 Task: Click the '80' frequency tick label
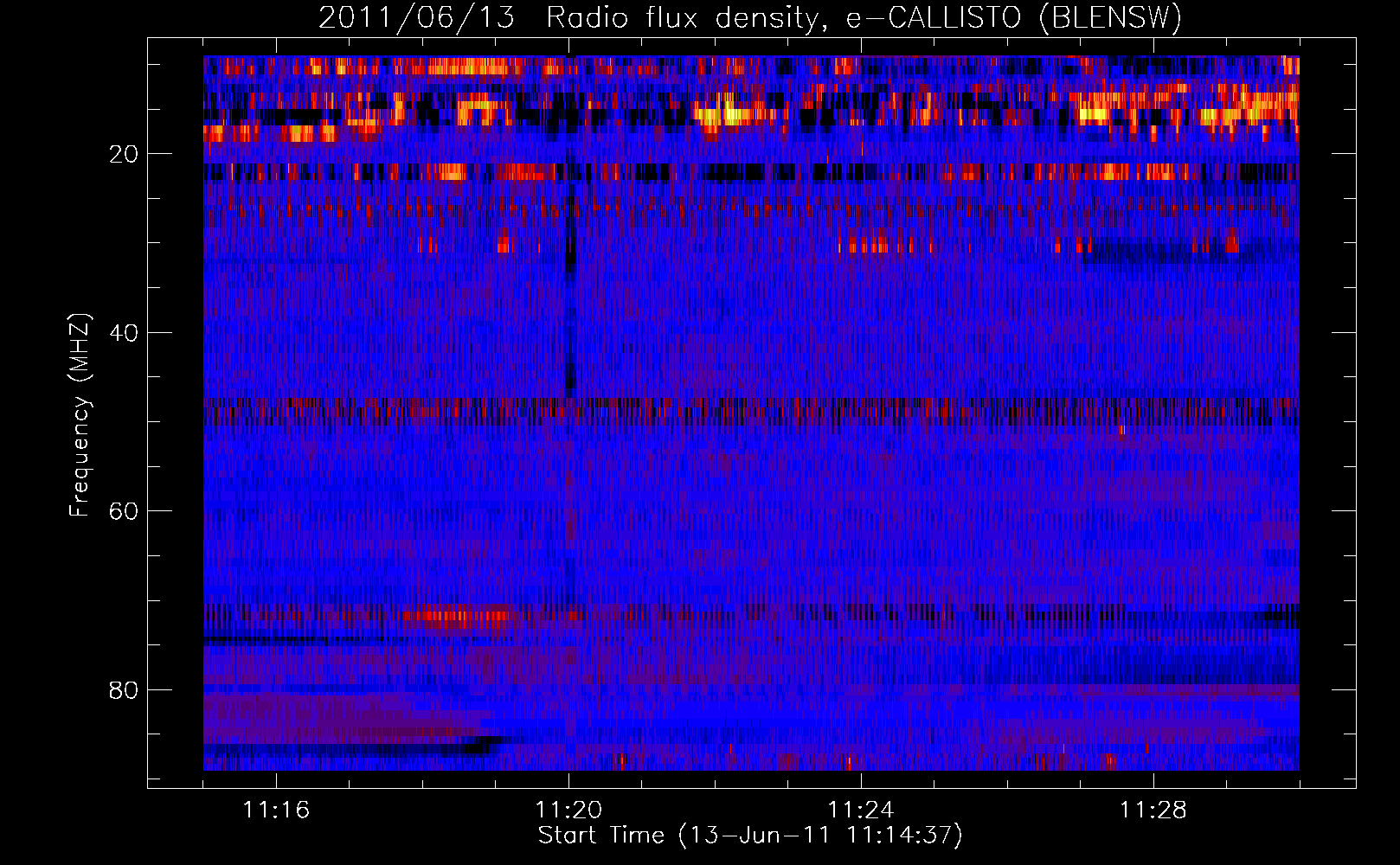(x=125, y=690)
